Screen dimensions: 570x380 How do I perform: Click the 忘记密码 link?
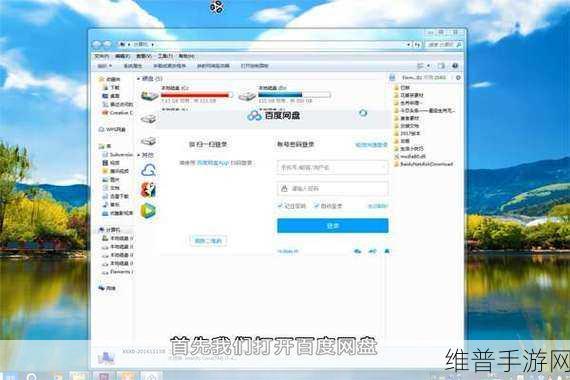(378, 206)
